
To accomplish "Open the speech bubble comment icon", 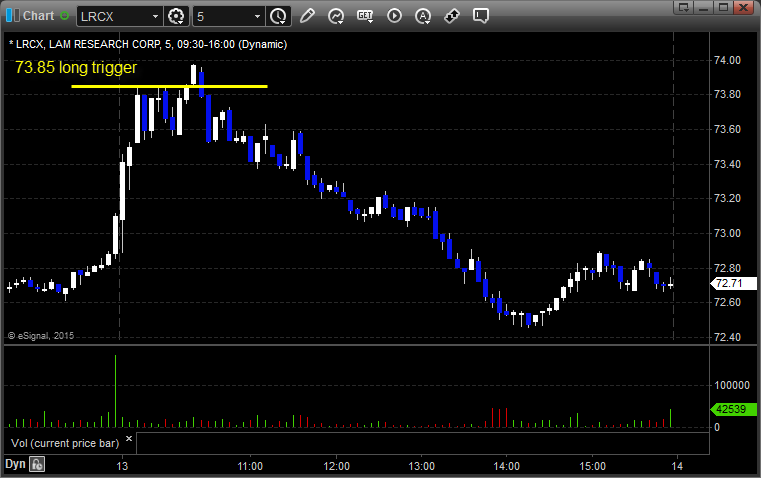I will pos(481,16).
